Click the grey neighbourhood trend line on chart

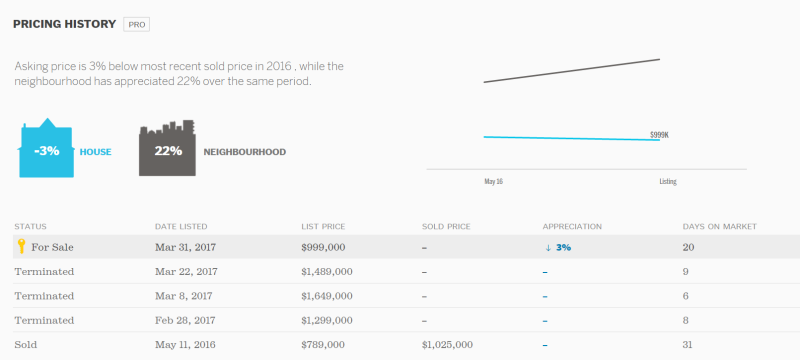571,71
